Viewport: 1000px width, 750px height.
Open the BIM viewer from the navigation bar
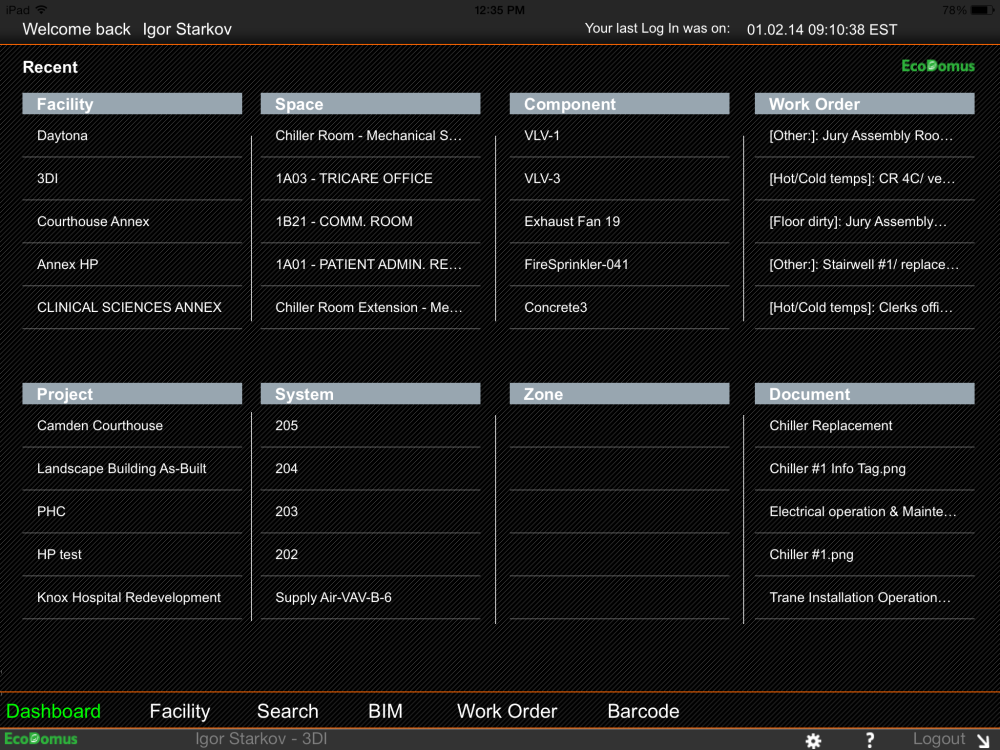(x=385, y=711)
